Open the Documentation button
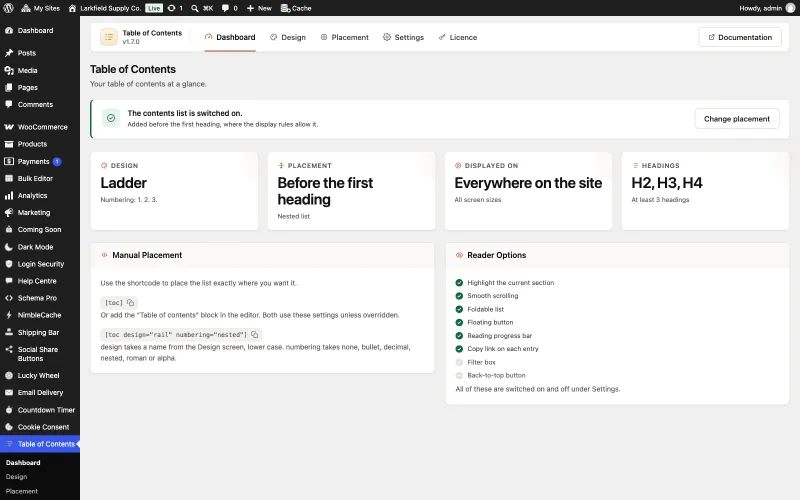Viewport: 800px width, 500px height. coord(740,37)
